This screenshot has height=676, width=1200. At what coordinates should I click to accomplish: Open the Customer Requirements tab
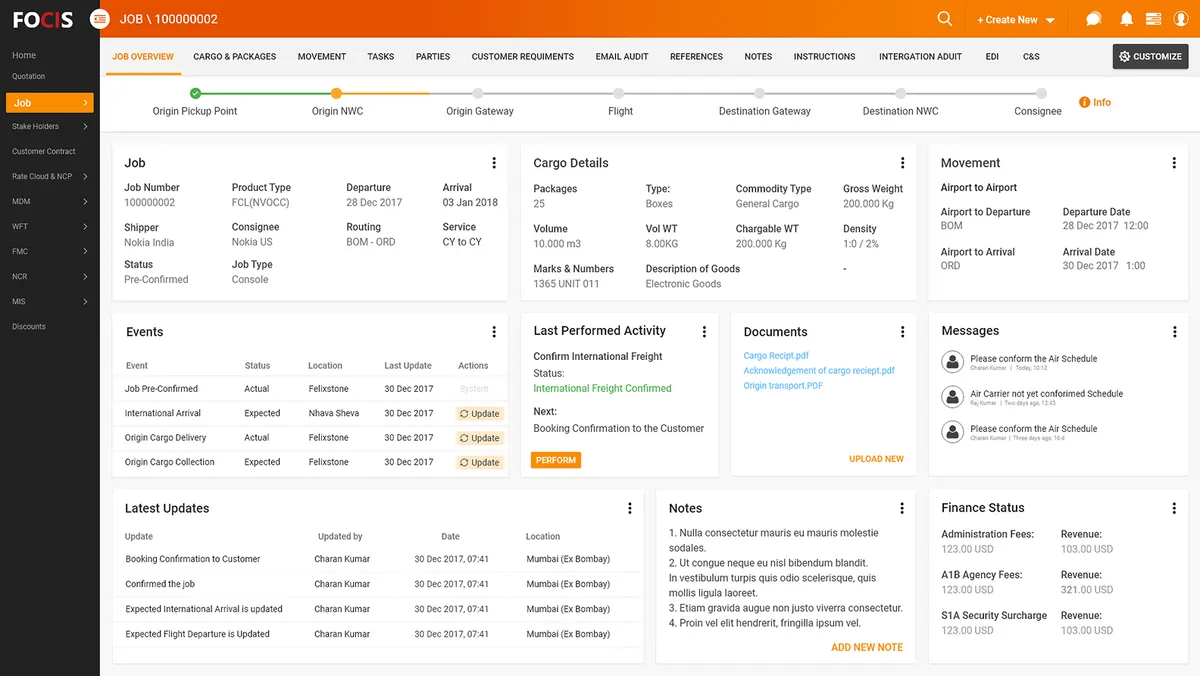point(523,57)
